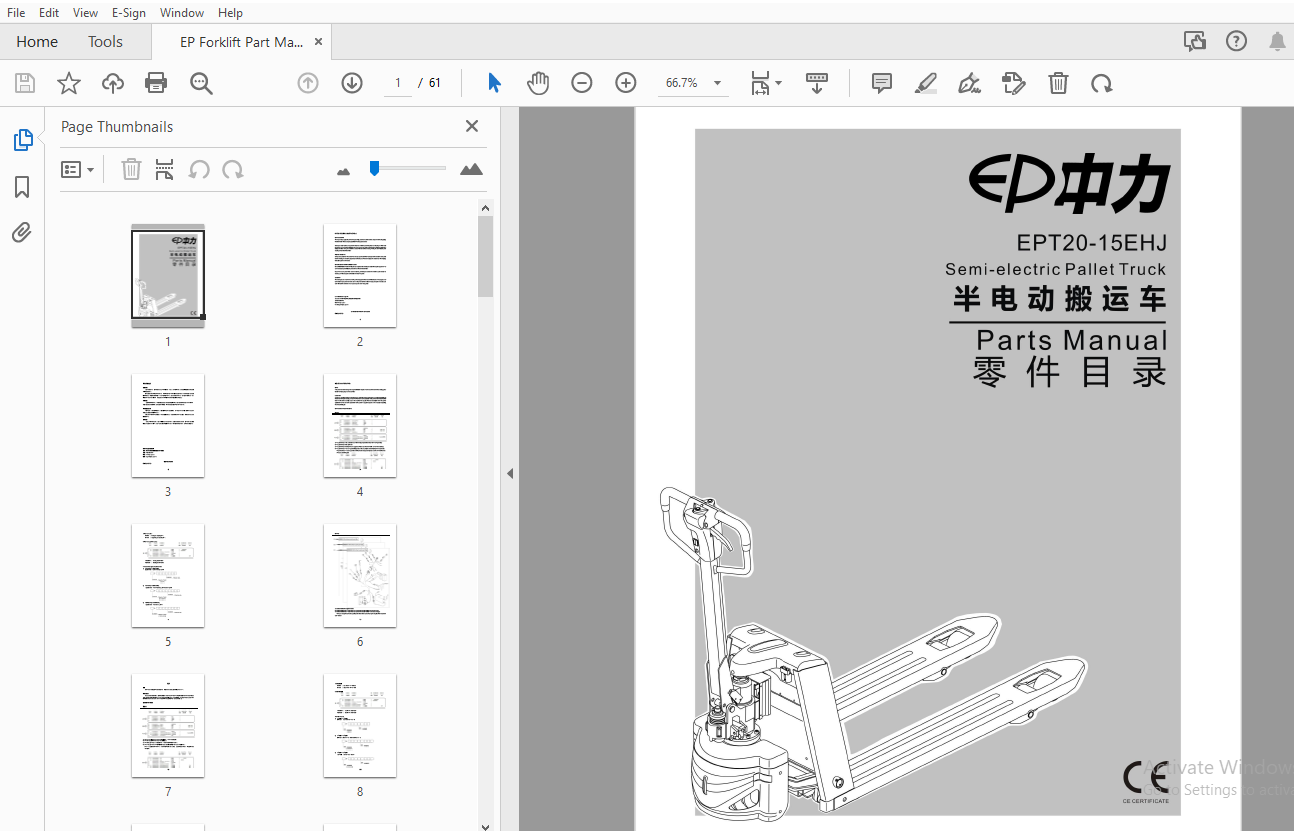Open the Help question mark icon
Viewport: 1294px width, 831px height.
[x=1237, y=41]
